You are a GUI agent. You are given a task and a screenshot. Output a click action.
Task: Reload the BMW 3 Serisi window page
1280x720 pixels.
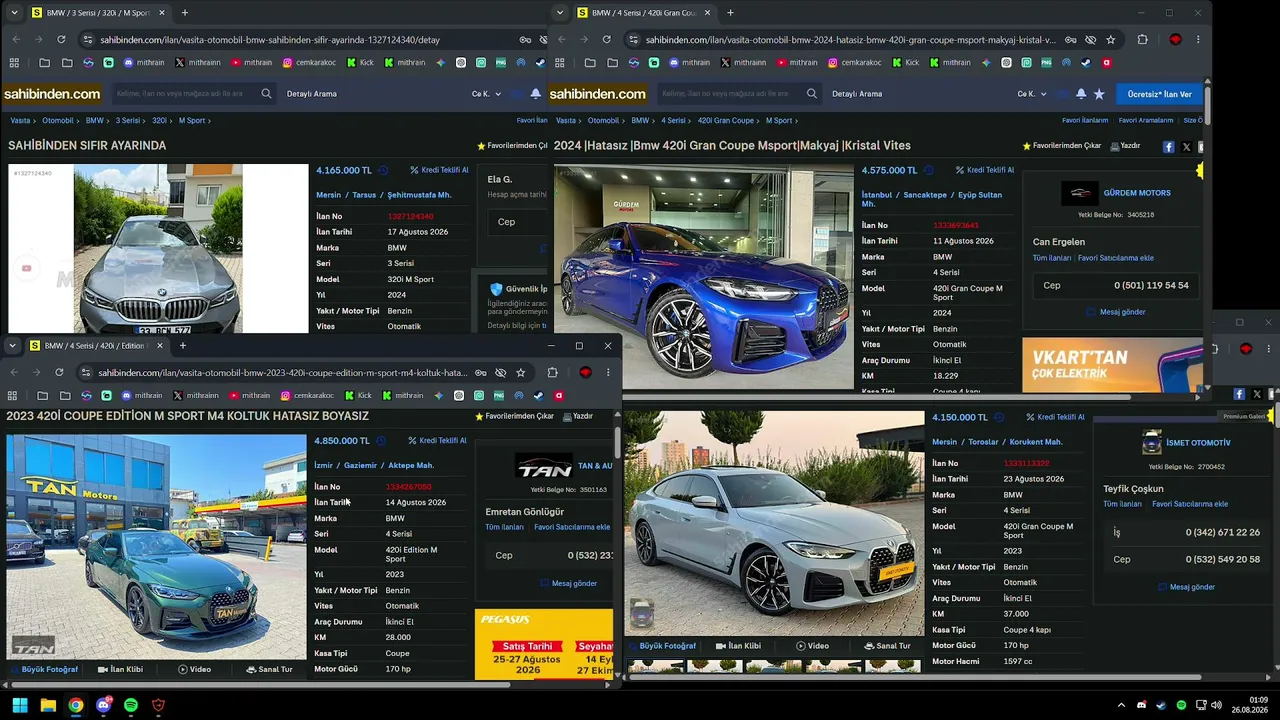61,40
